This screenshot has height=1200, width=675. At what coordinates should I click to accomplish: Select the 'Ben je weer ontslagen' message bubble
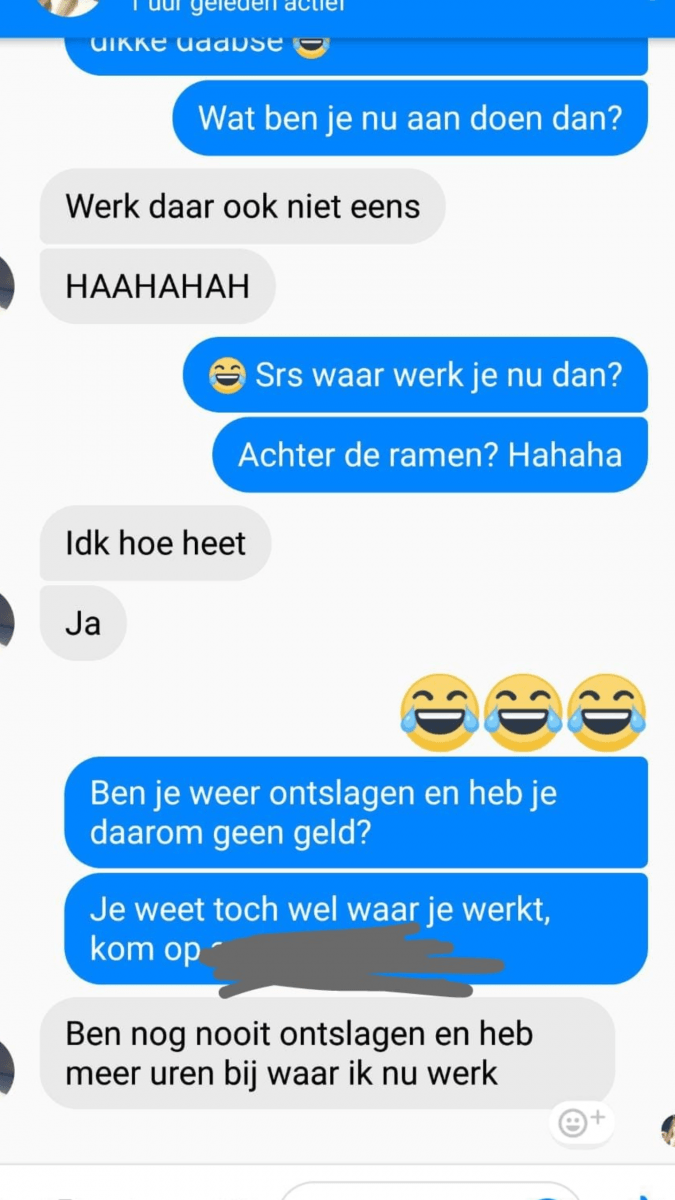pyautogui.click(x=356, y=811)
